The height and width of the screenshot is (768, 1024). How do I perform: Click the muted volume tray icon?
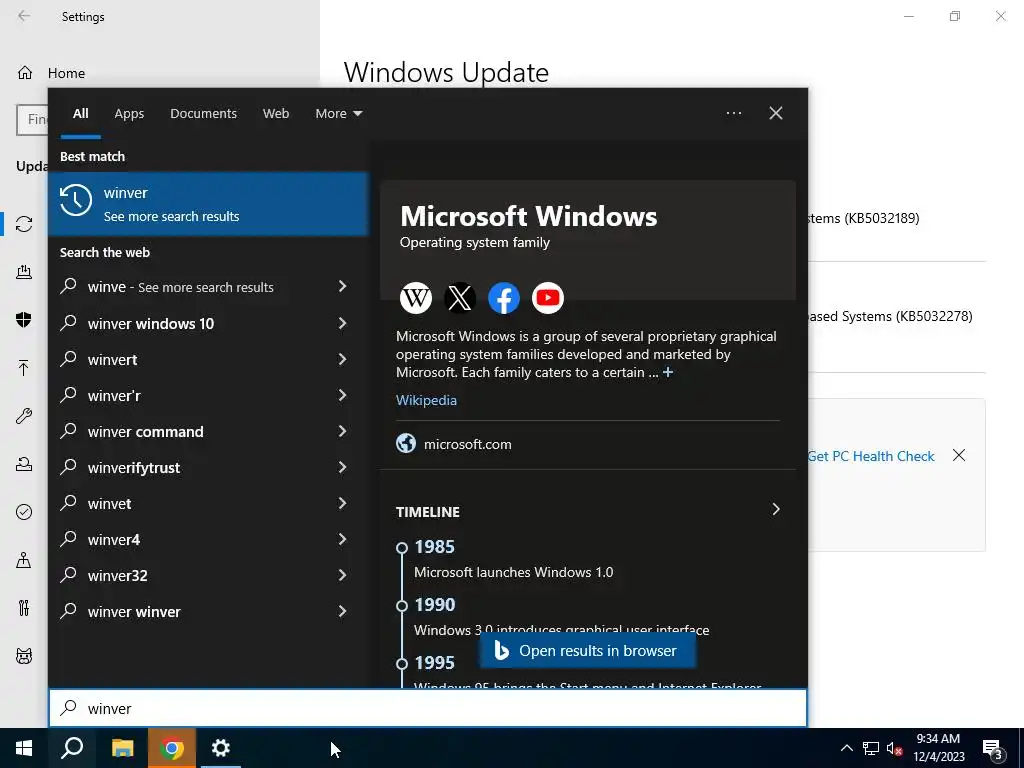coord(894,748)
